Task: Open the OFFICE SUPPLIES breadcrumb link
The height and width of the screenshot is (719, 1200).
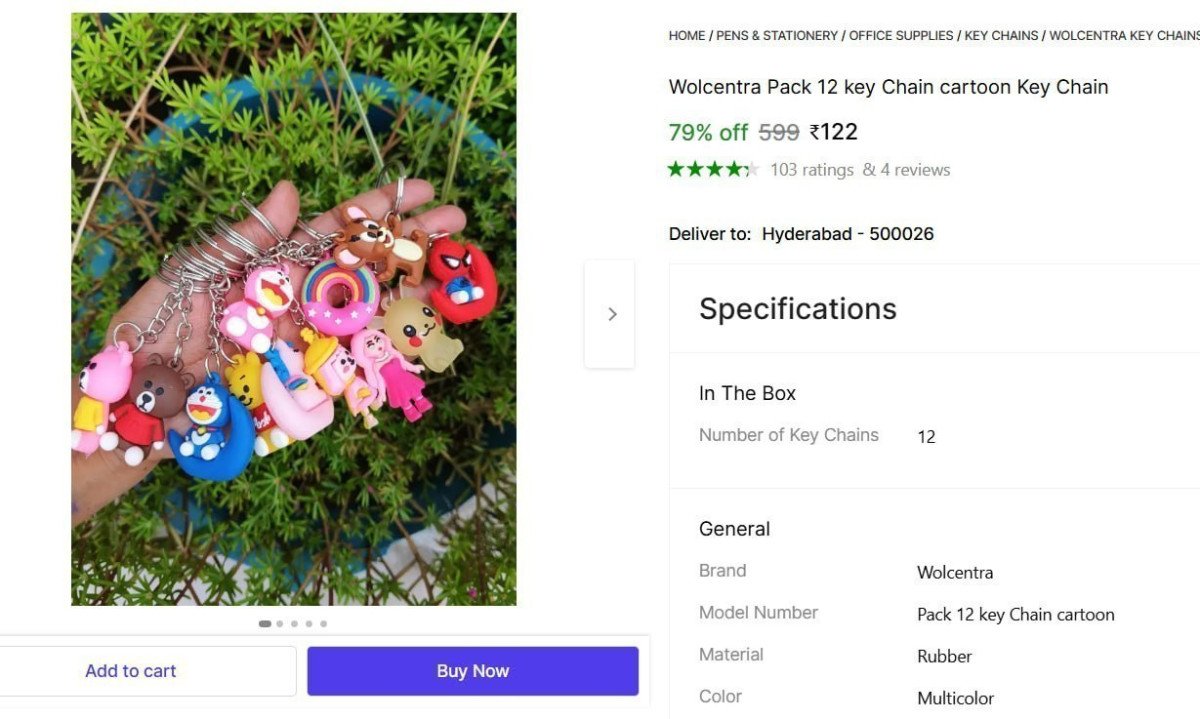Action: (899, 35)
